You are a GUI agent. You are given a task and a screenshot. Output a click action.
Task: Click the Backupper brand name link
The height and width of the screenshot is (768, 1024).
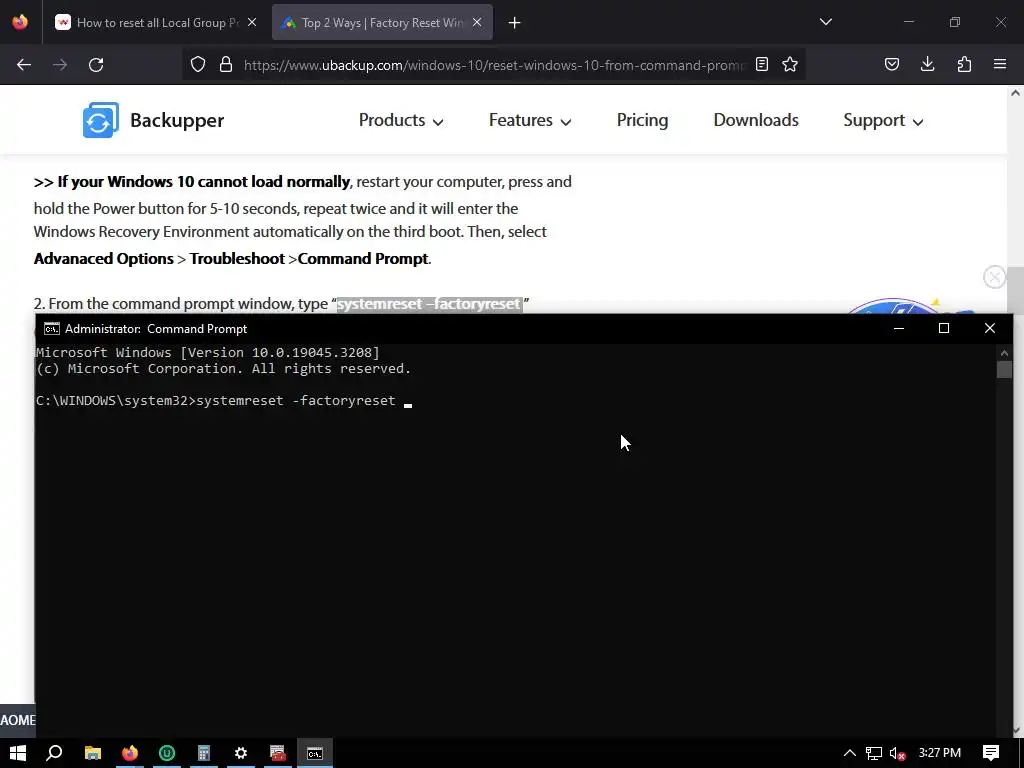coord(177,120)
